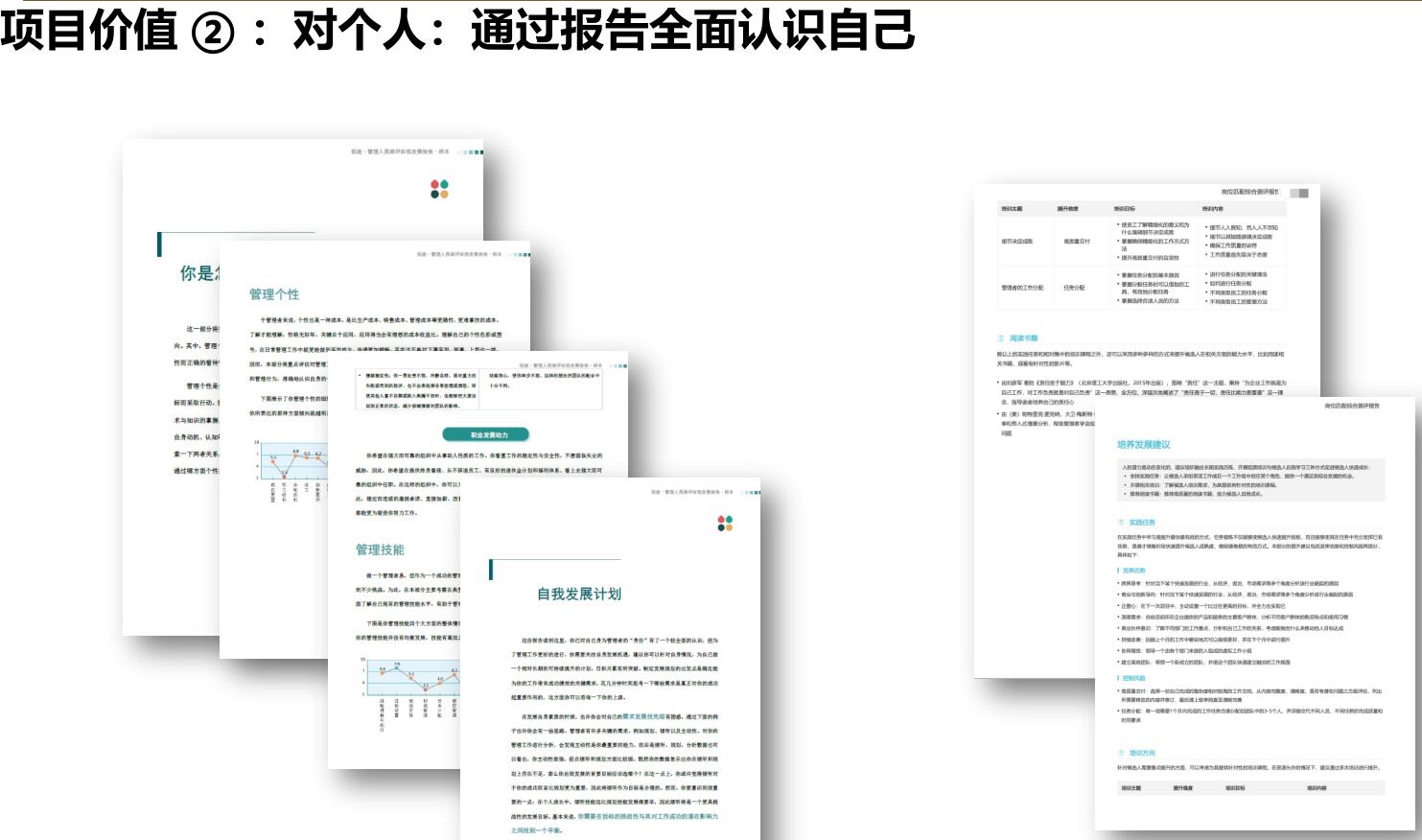Click the four-dot logo on the 你是 cover page

click(x=439, y=189)
